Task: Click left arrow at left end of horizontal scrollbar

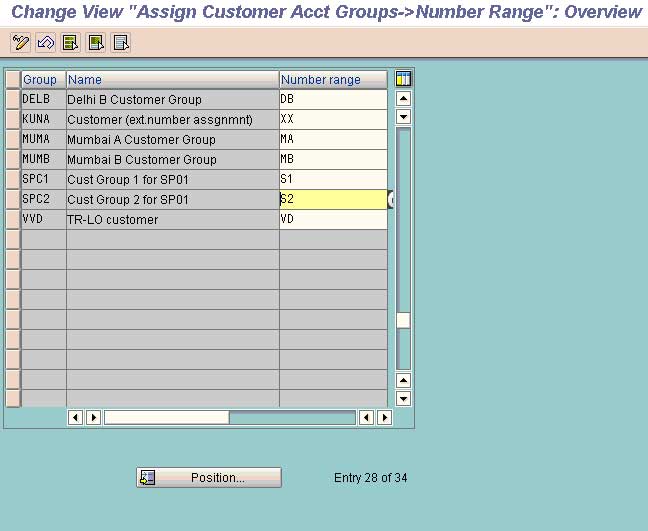Action: click(75, 417)
